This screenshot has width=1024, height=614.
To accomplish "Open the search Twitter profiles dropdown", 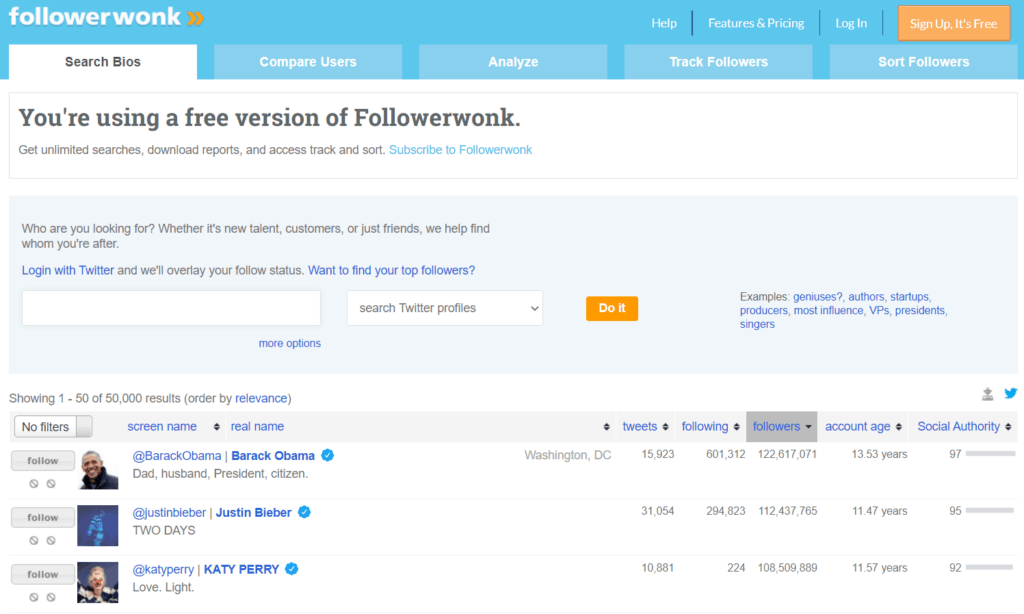I will 444,308.
